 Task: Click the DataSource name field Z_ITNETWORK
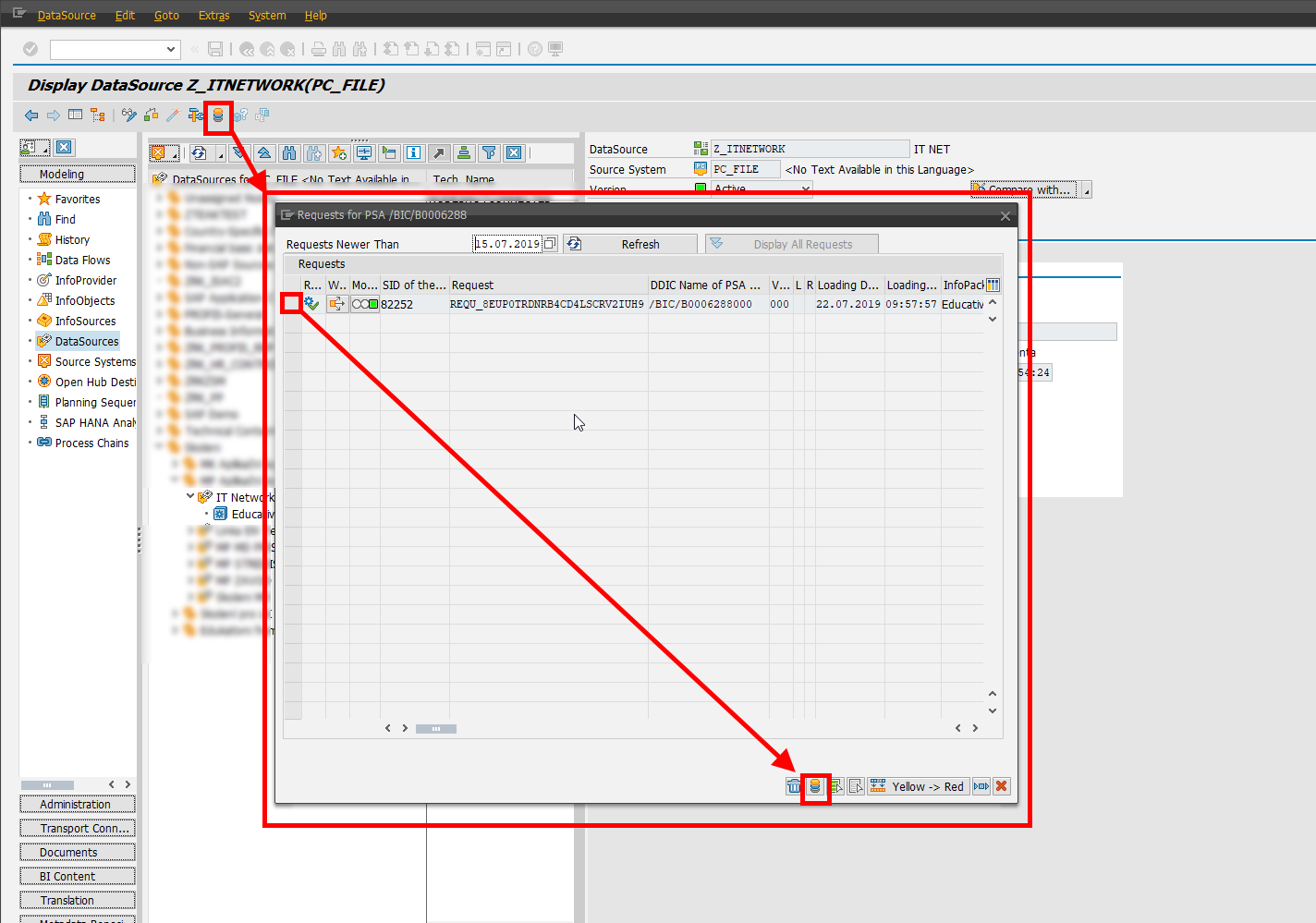[x=810, y=149]
